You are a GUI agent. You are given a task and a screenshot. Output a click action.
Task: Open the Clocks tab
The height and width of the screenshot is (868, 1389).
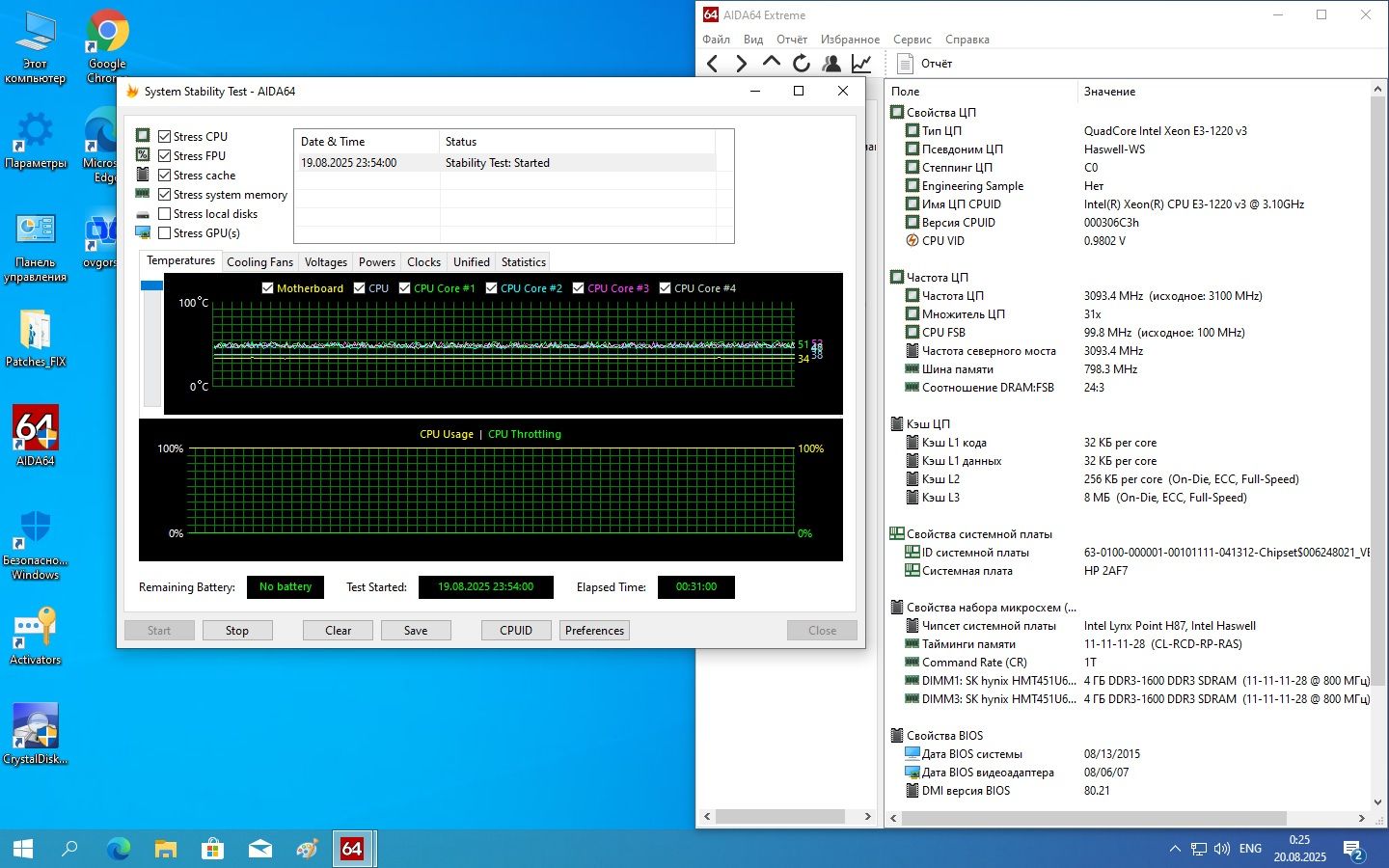pyautogui.click(x=423, y=262)
